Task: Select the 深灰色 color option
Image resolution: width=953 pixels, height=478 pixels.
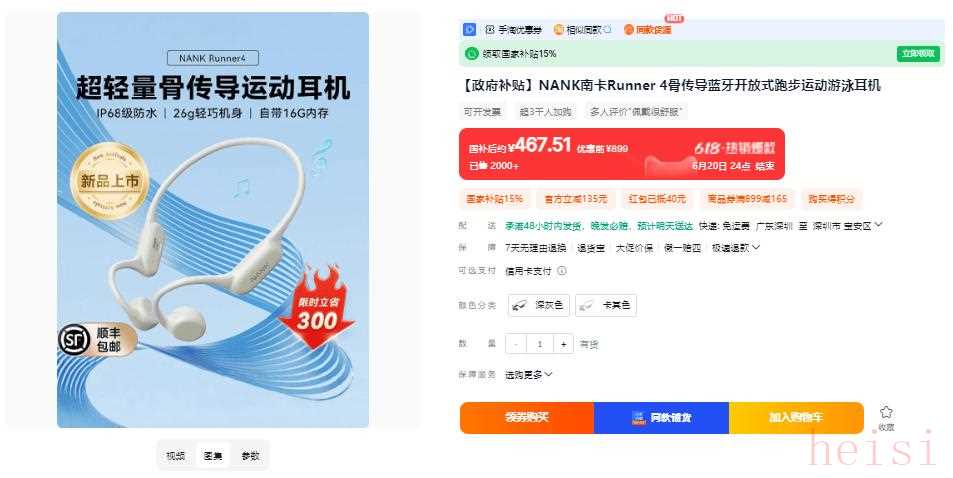Action: click(538, 305)
